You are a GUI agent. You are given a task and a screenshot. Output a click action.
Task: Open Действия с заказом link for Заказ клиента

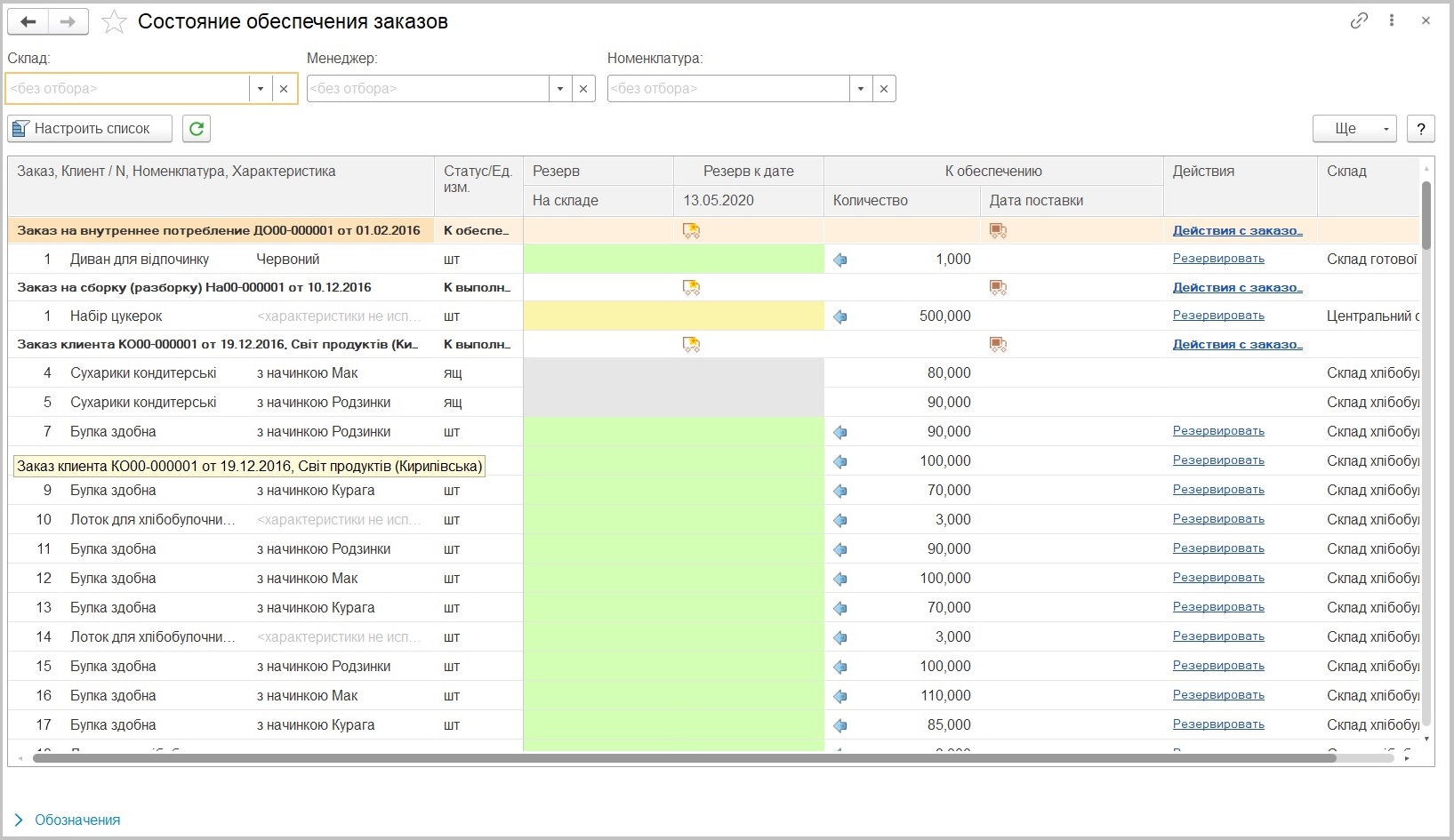[1237, 344]
